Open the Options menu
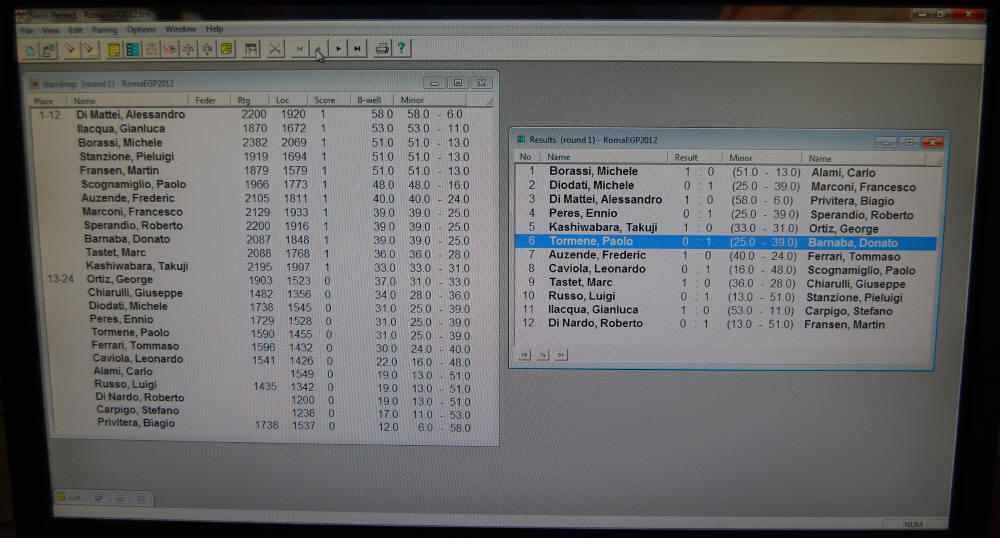 140,30
